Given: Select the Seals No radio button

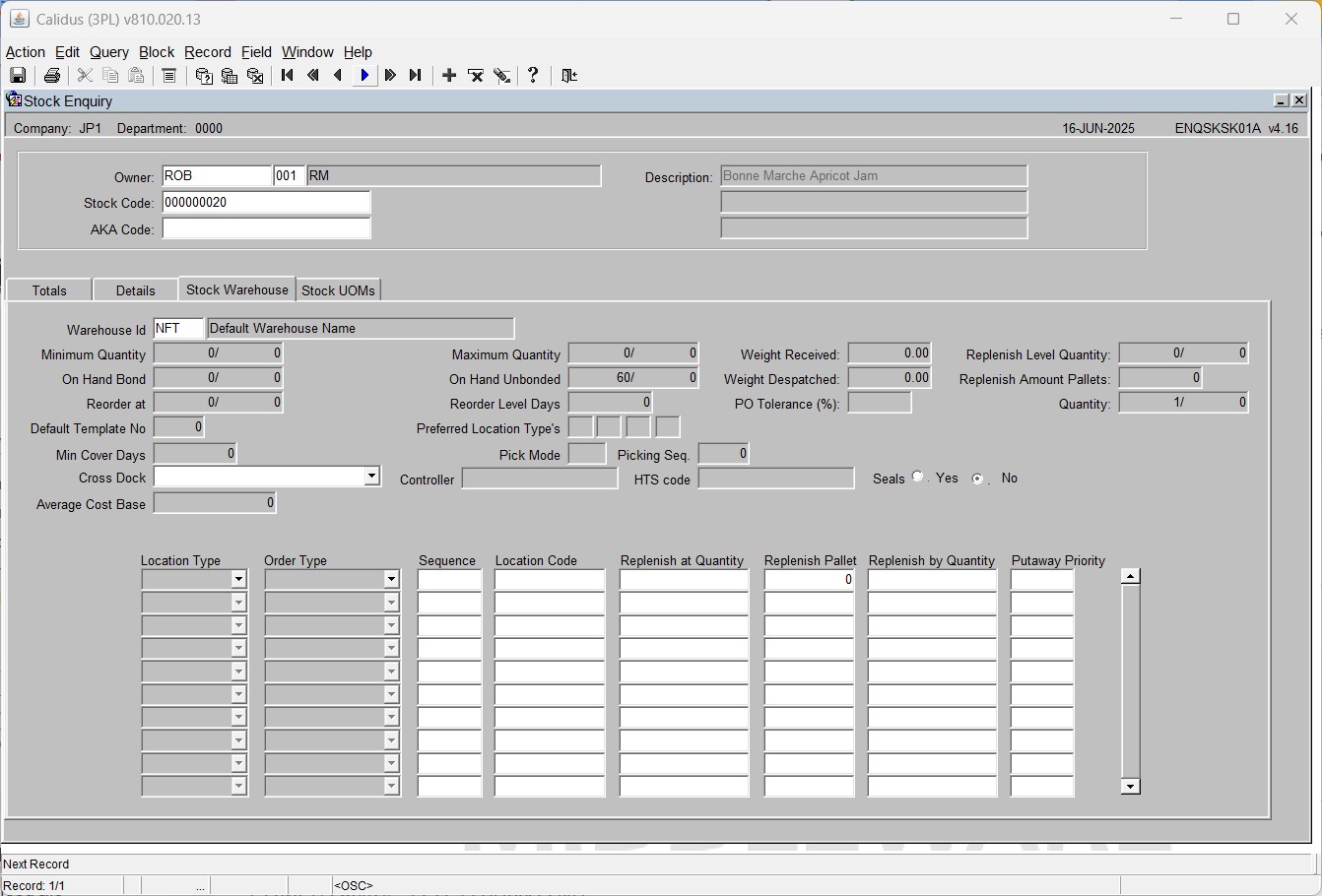Looking at the screenshot, I should (977, 479).
